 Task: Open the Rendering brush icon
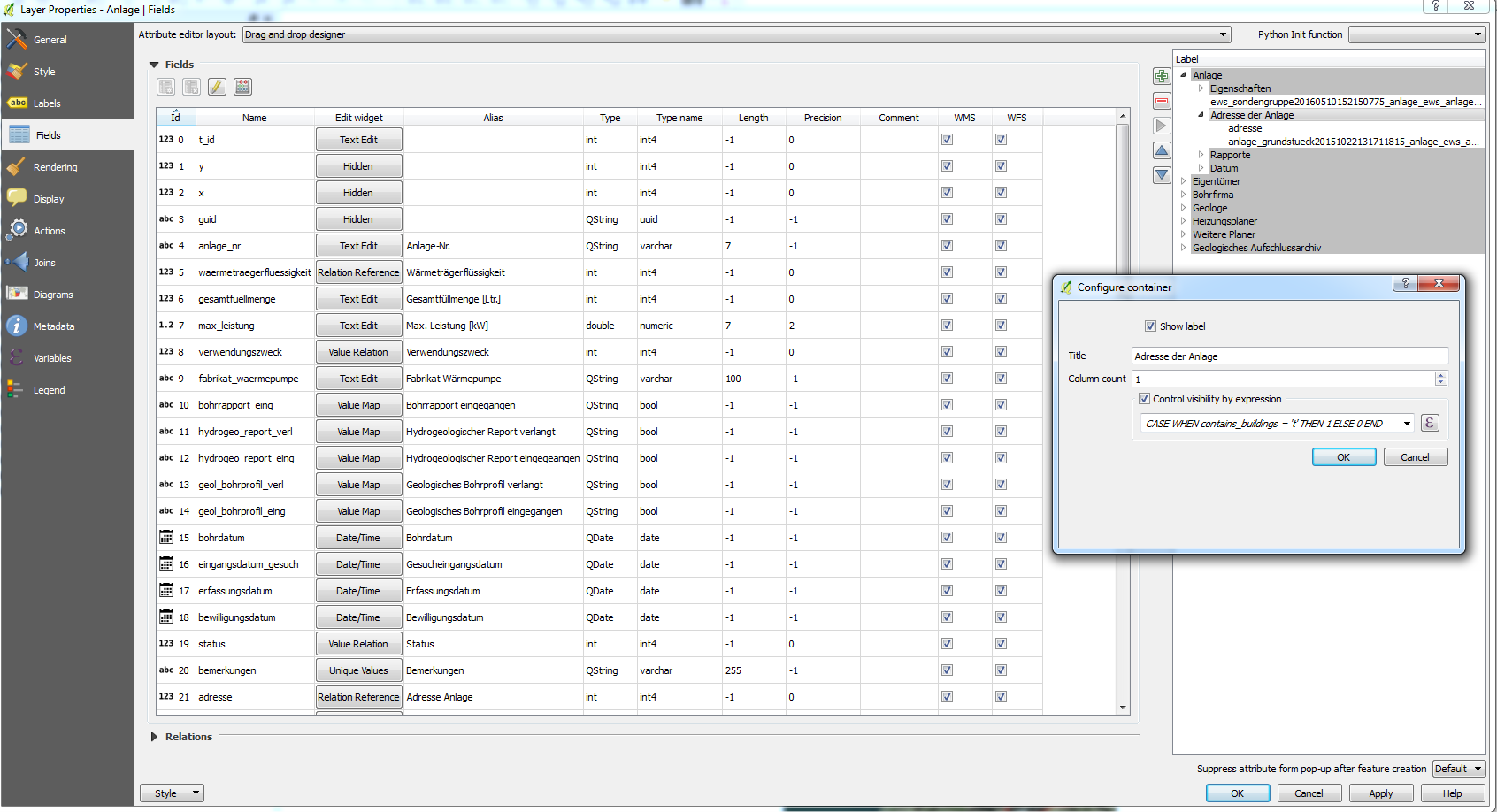coord(17,166)
